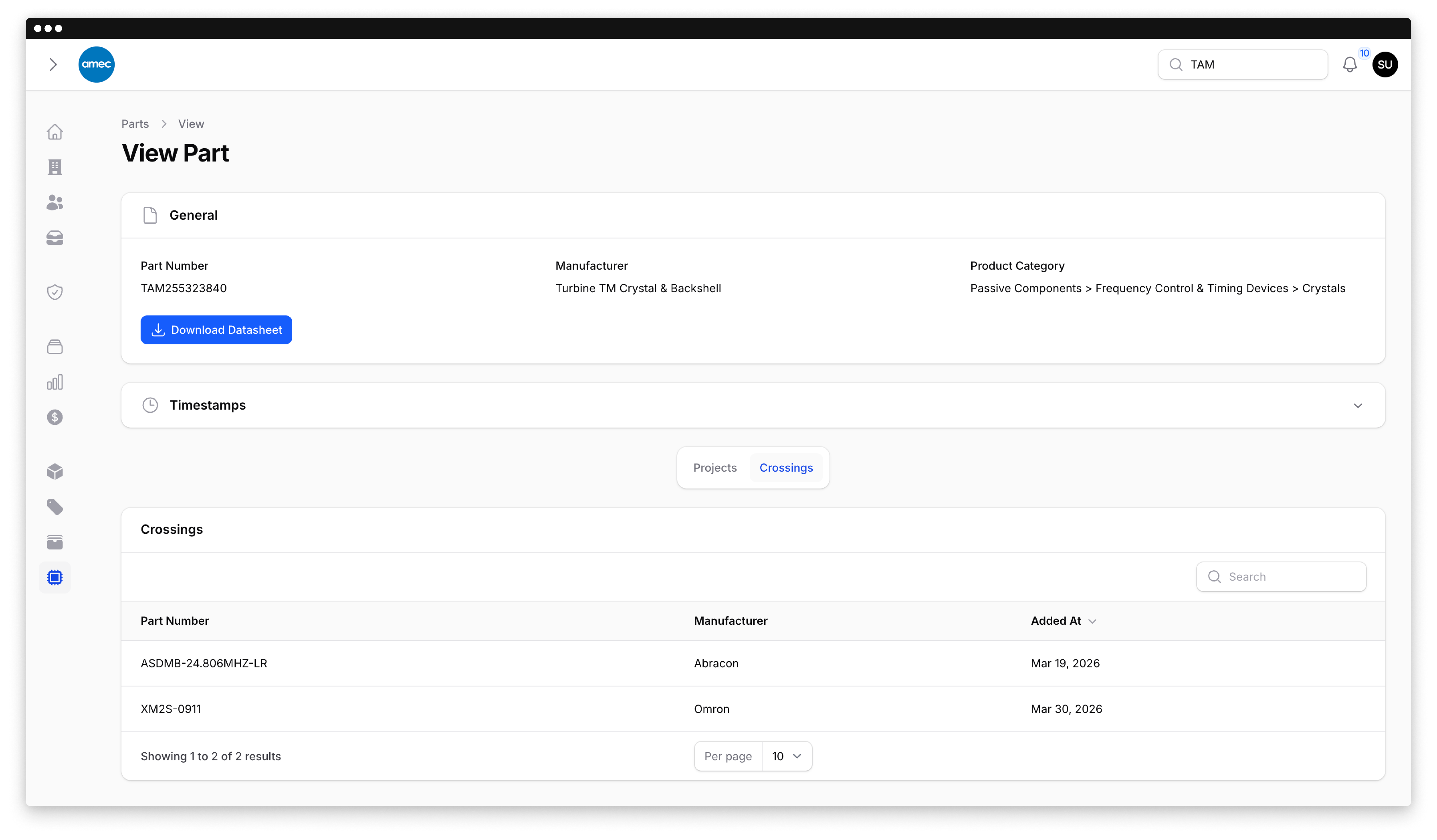The image size is (1437, 840).
Task: Open the Per page dropdown
Action: pos(786,756)
